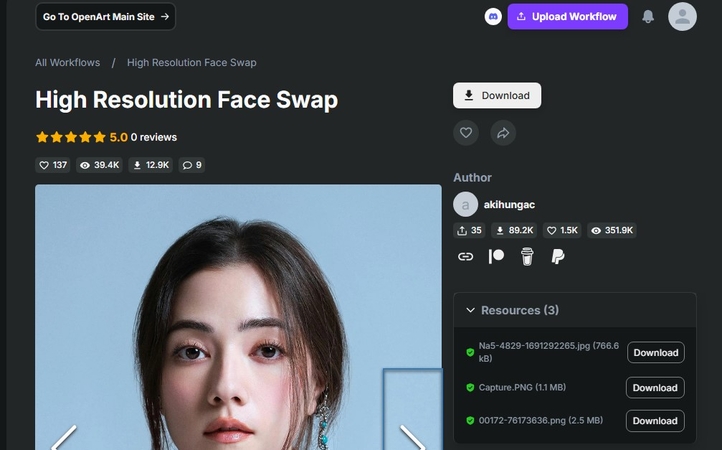Download the Capture.PNG resource
722x450 pixels.
click(x=655, y=388)
